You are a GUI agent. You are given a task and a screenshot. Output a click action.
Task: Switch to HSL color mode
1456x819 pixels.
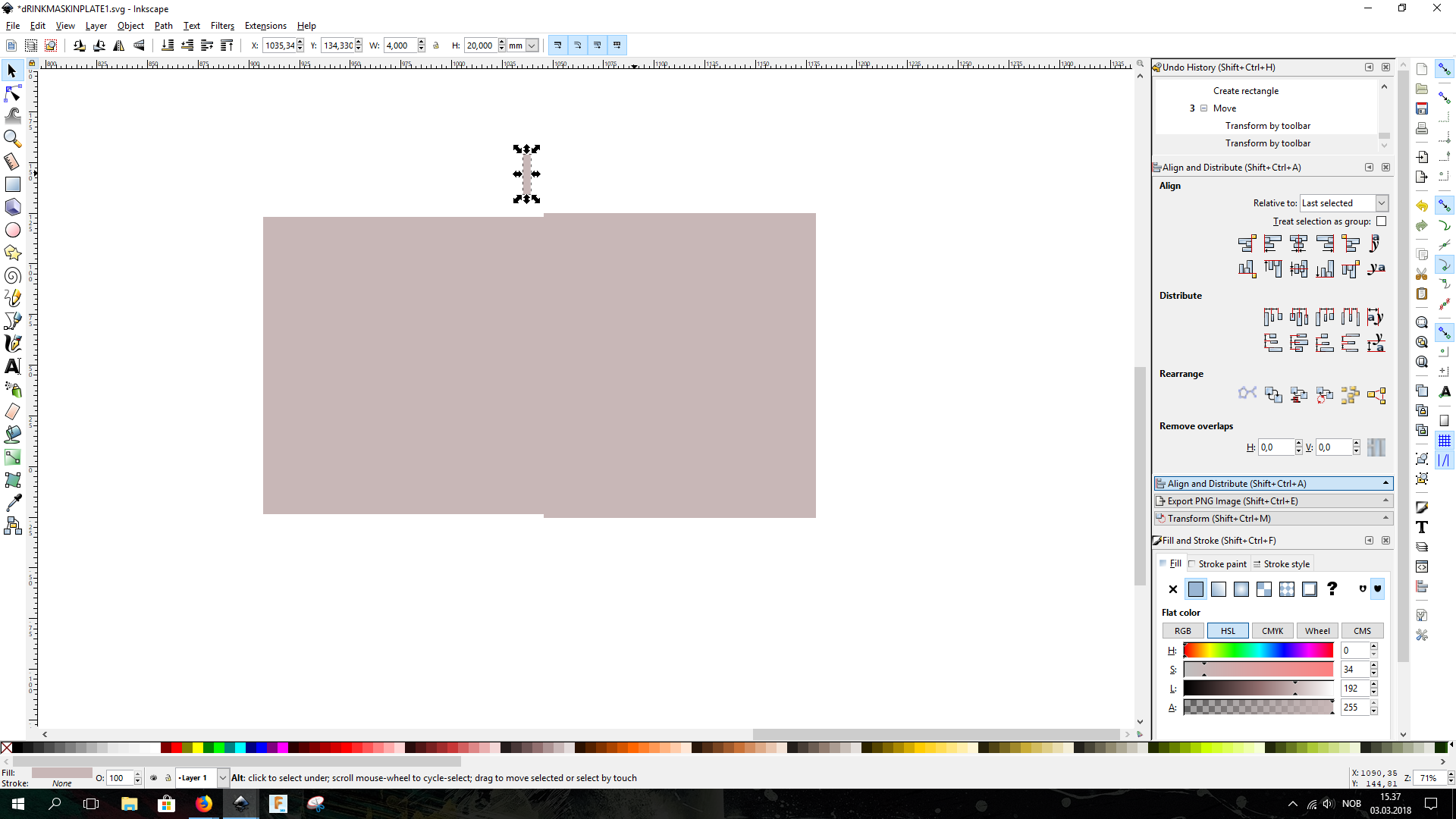[1227, 630]
